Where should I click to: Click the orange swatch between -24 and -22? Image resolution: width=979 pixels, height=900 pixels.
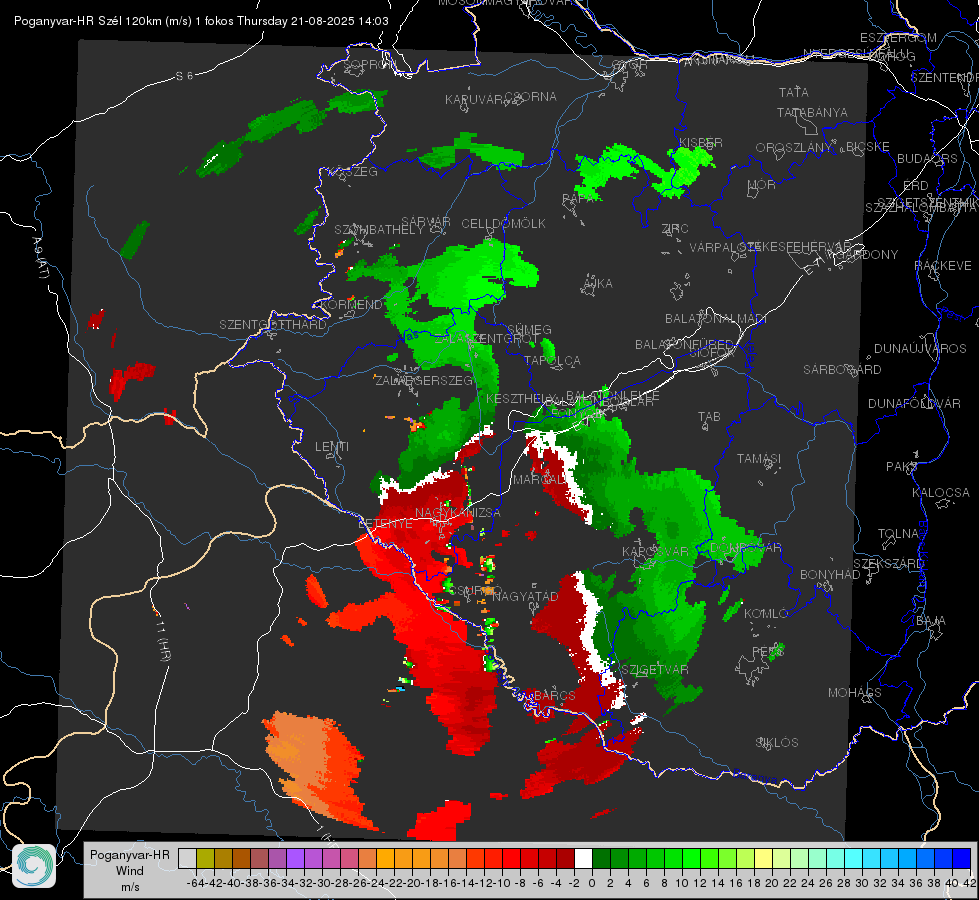[385, 858]
